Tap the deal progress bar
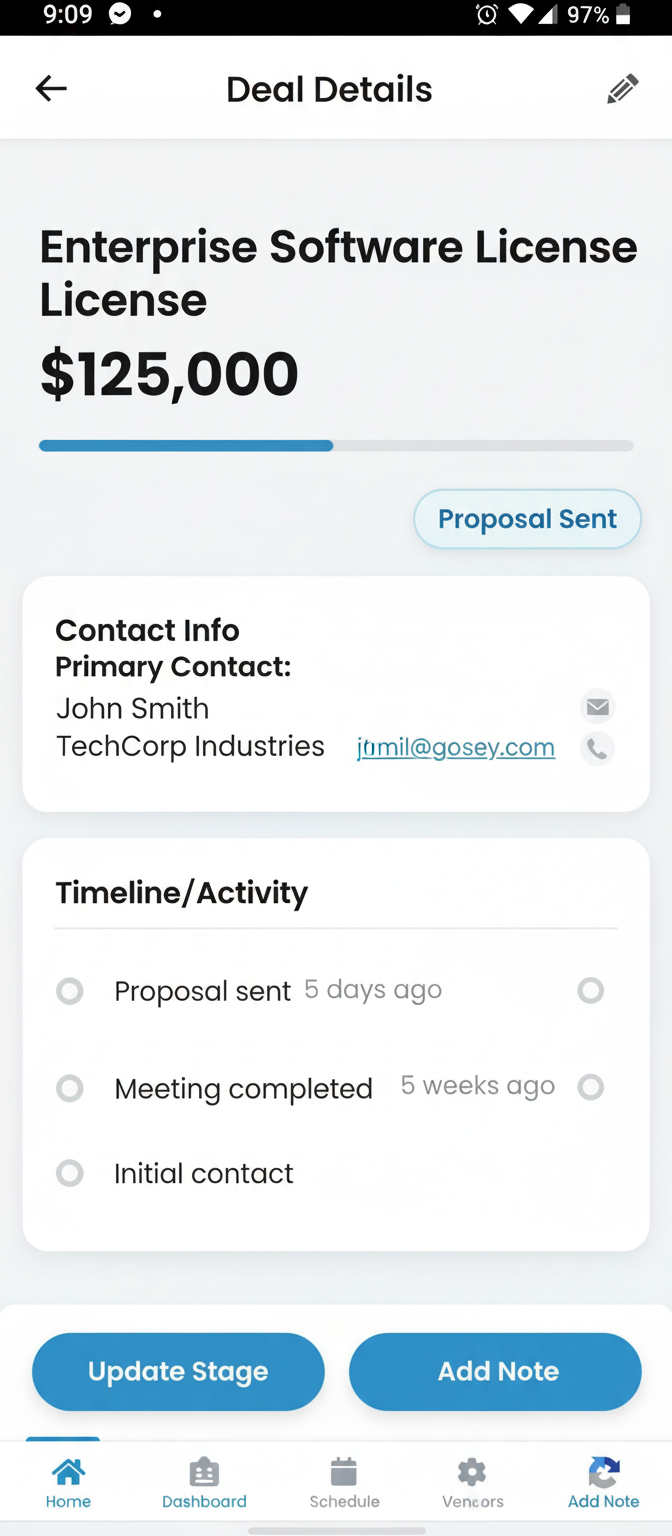This screenshot has width=672, height=1536. [x=336, y=446]
